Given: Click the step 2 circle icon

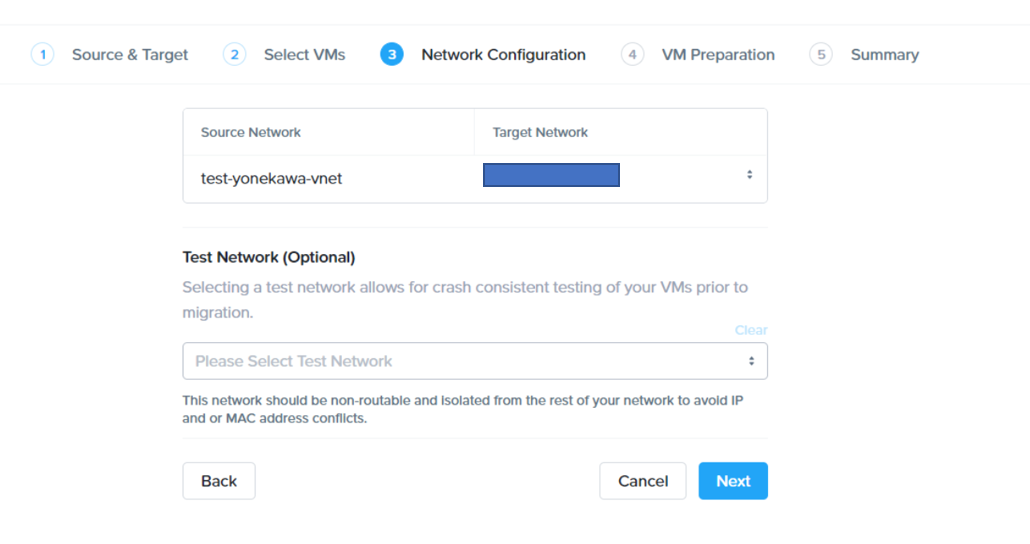Looking at the screenshot, I should coord(234,55).
